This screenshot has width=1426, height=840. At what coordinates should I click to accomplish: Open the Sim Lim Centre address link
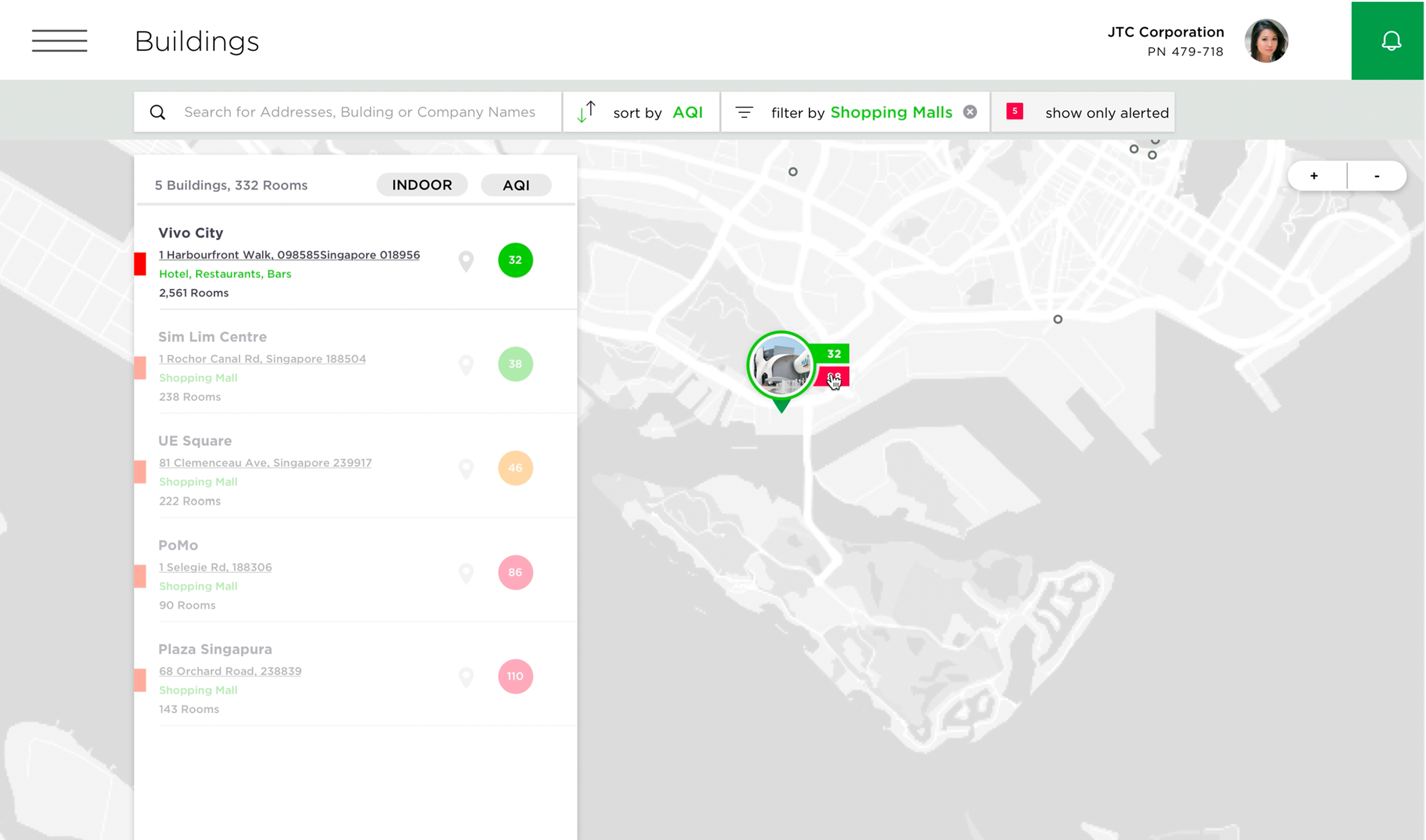262,358
